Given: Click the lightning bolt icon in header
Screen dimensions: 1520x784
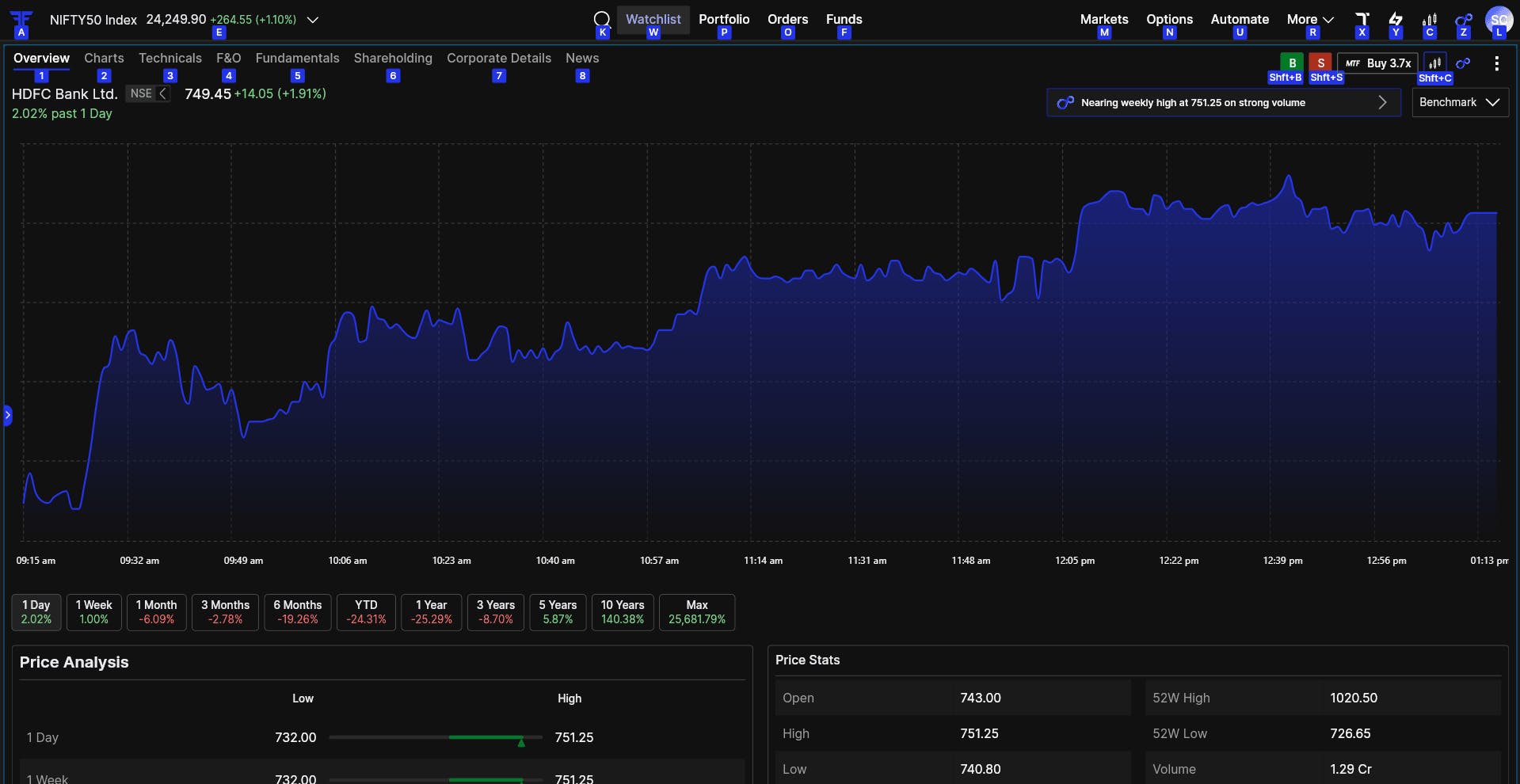Looking at the screenshot, I should point(1396,19).
